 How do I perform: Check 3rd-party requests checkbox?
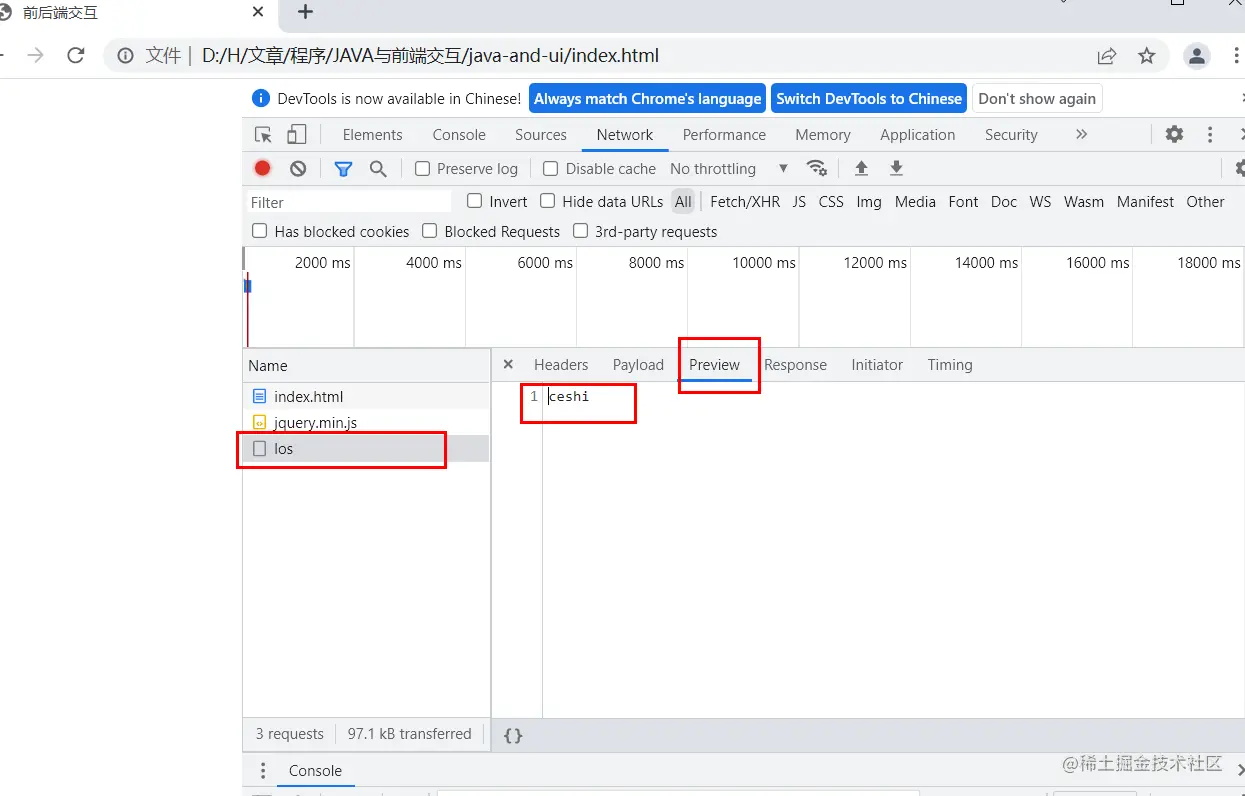(x=580, y=231)
